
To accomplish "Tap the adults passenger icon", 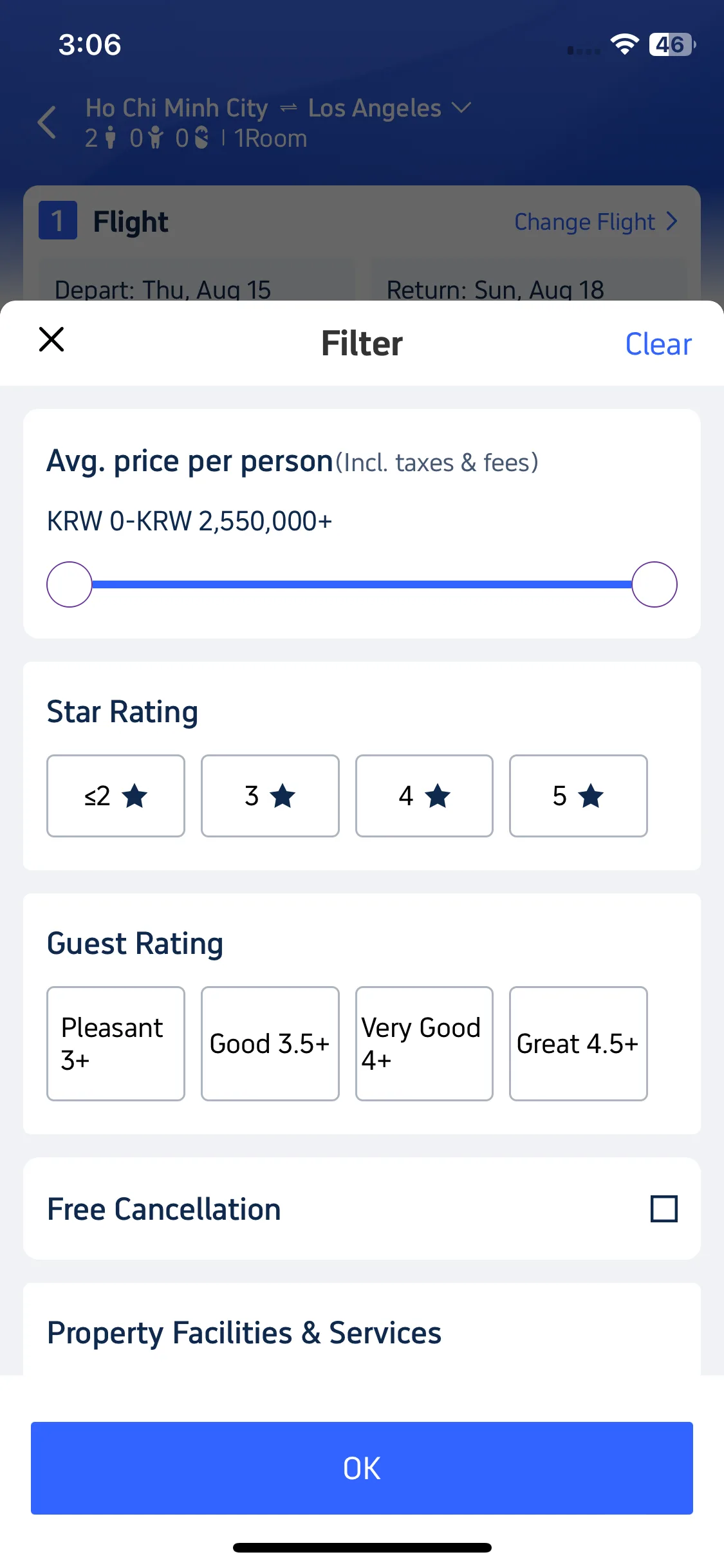I will [x=111, y=138].
